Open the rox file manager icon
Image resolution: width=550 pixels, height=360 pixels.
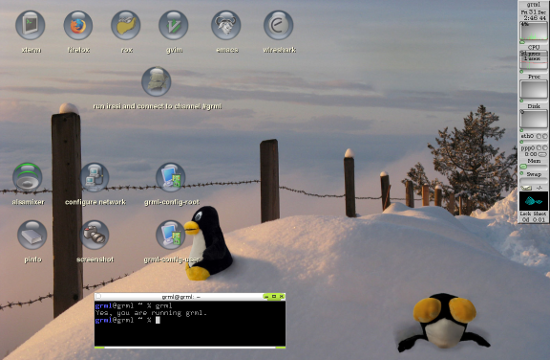coord(126,25)
